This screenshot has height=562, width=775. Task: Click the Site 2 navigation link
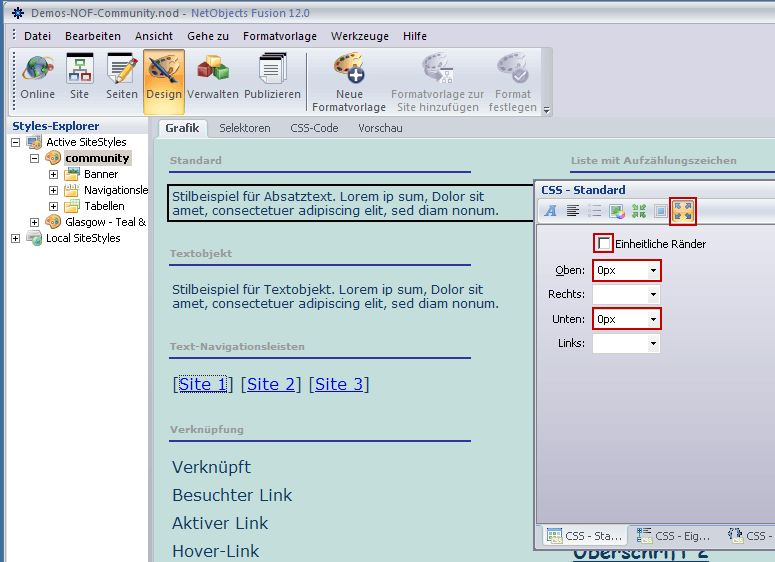click(271, 384)
